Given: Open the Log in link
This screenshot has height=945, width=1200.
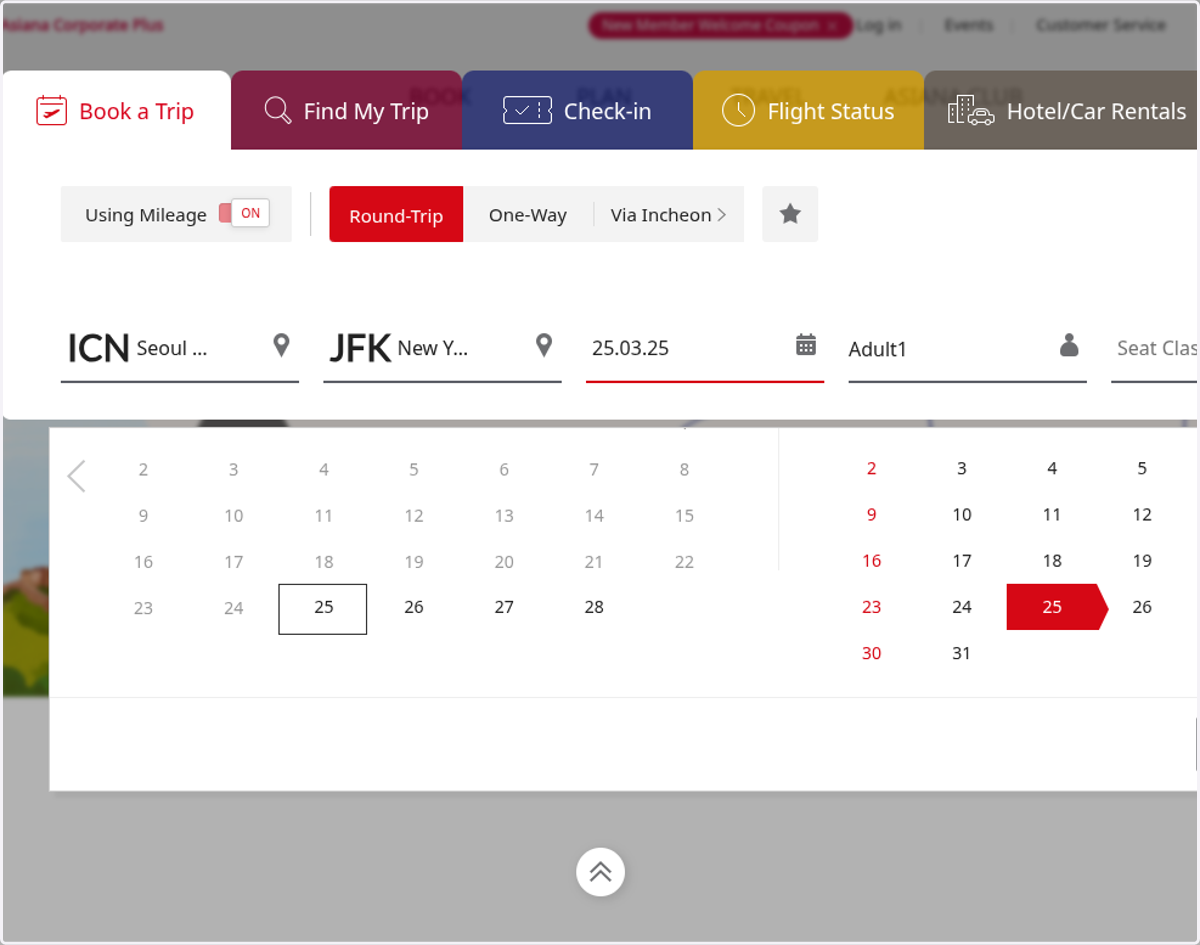Looking at the screenshot, I should [878, 25].
